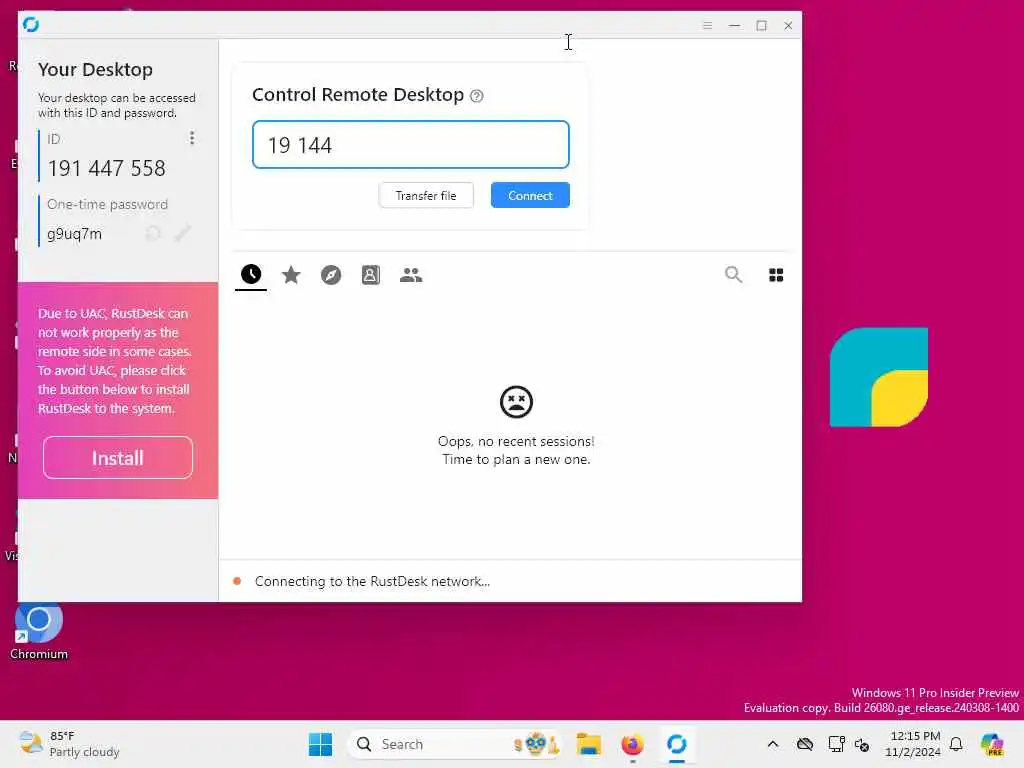
Task: Open the Address book tab
Action: (x=371, y=275)
